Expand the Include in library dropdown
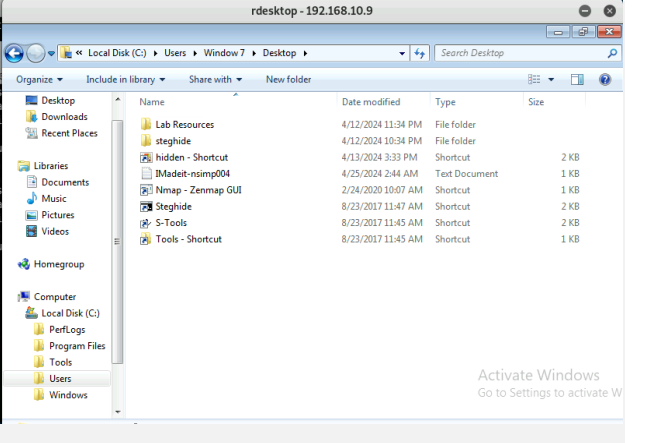Viewport: 647px width, 443px height. (125, 79)
